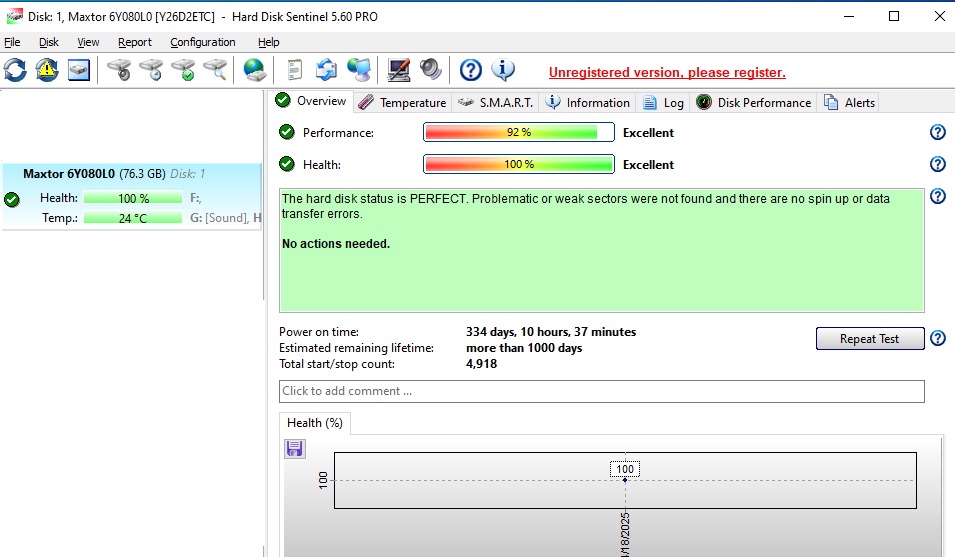Open the View menu

(x=88, y=42)
